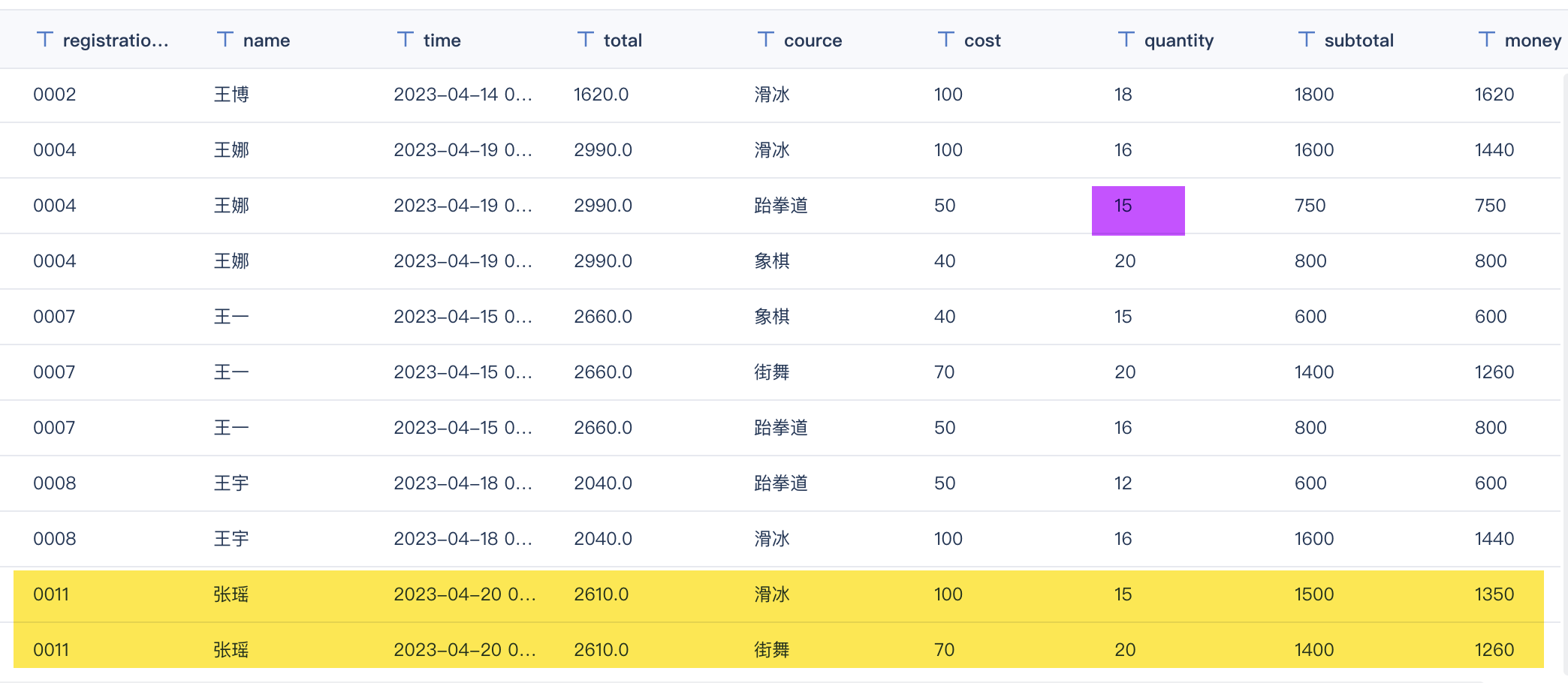Click the text-type icon beside name header

pyautogui.click(x=225, y=40)
